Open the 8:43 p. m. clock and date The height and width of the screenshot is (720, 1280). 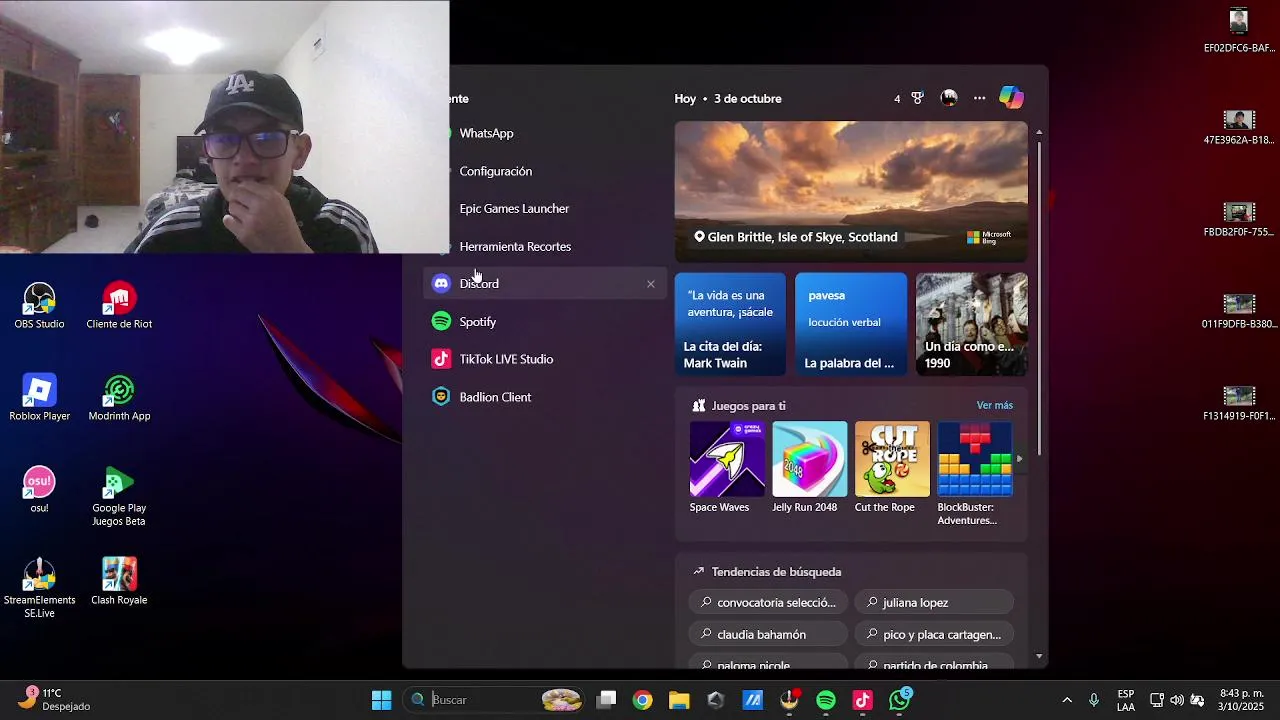coord(1241,700)
